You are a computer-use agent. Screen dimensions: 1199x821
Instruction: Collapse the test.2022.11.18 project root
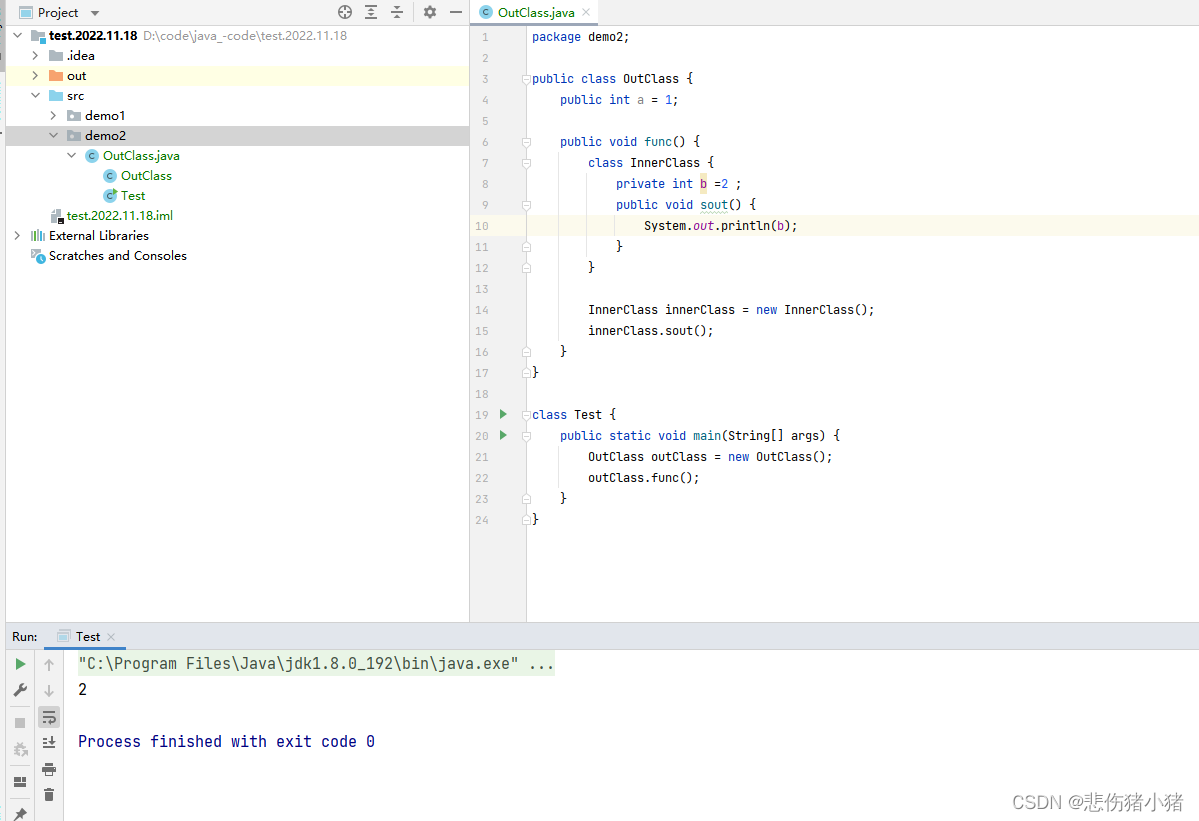coord(18,35)
